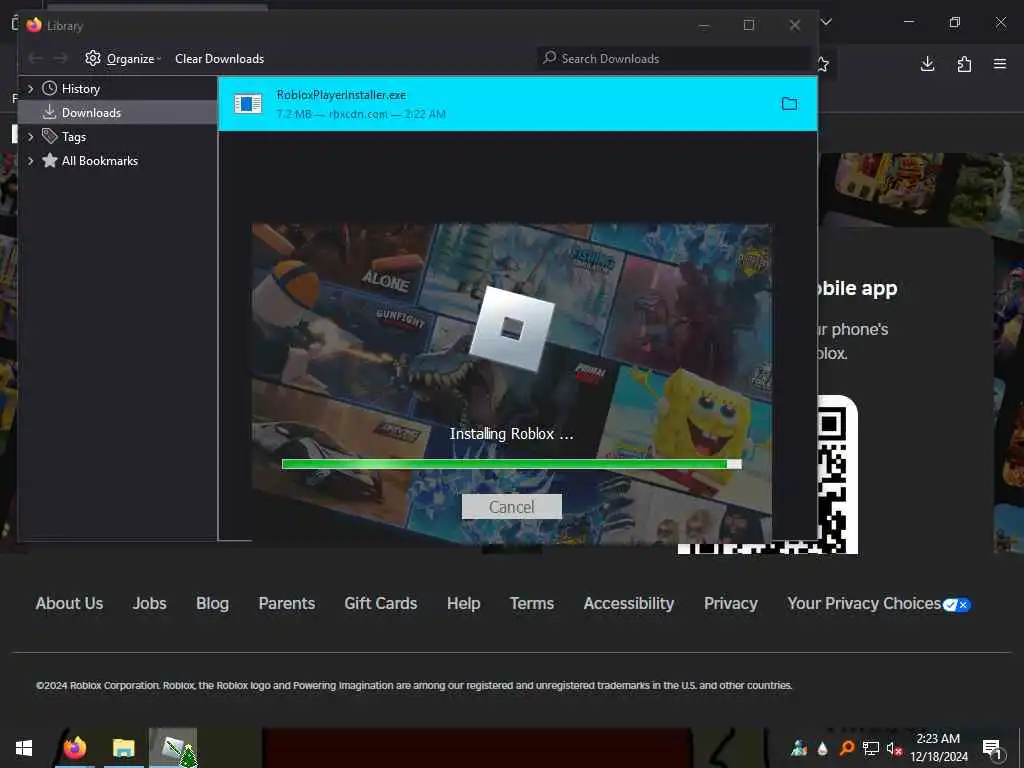Open the Gift Cards footer link
The height and width of the screenshot is (768, 1024).
point(381,603)
